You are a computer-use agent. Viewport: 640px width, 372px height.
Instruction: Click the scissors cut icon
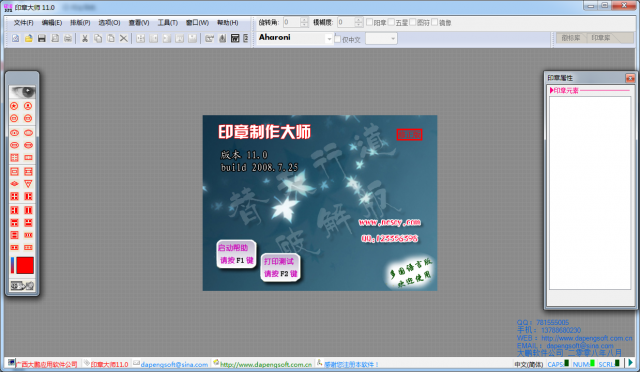coord(85,38)
